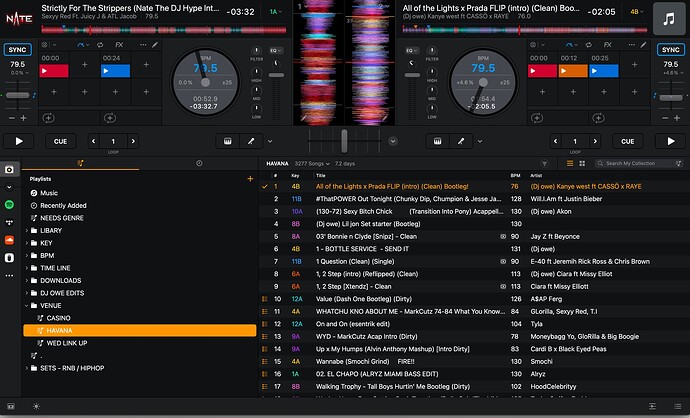690x418 pixels.
Task: Click the music note artwork icon
Action: (x=668, y=18)
